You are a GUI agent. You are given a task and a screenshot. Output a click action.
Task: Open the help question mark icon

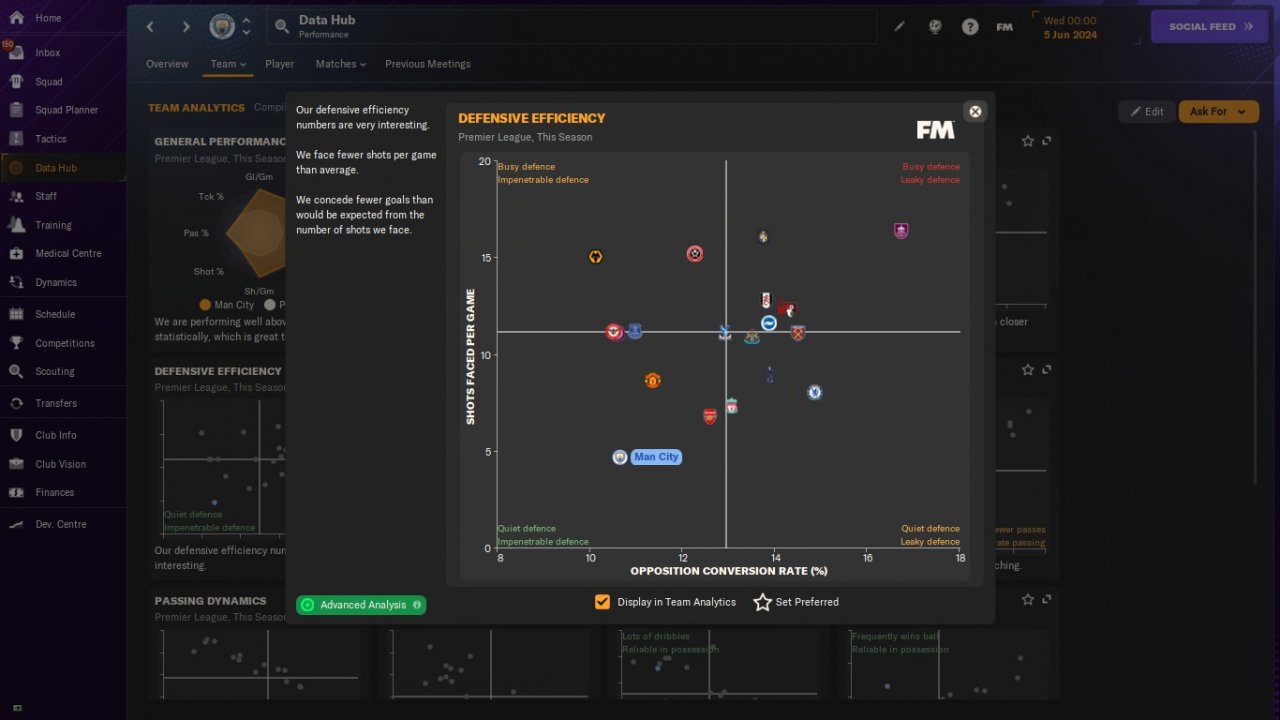(970, 27)
